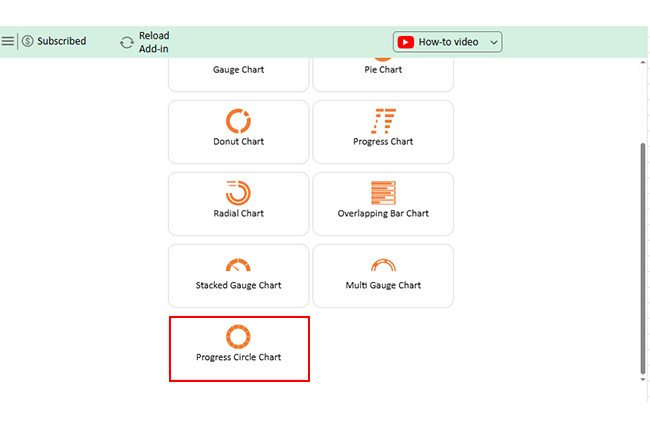
Task: Choose the Multi Gauge Chart icon
Action: 383,265
